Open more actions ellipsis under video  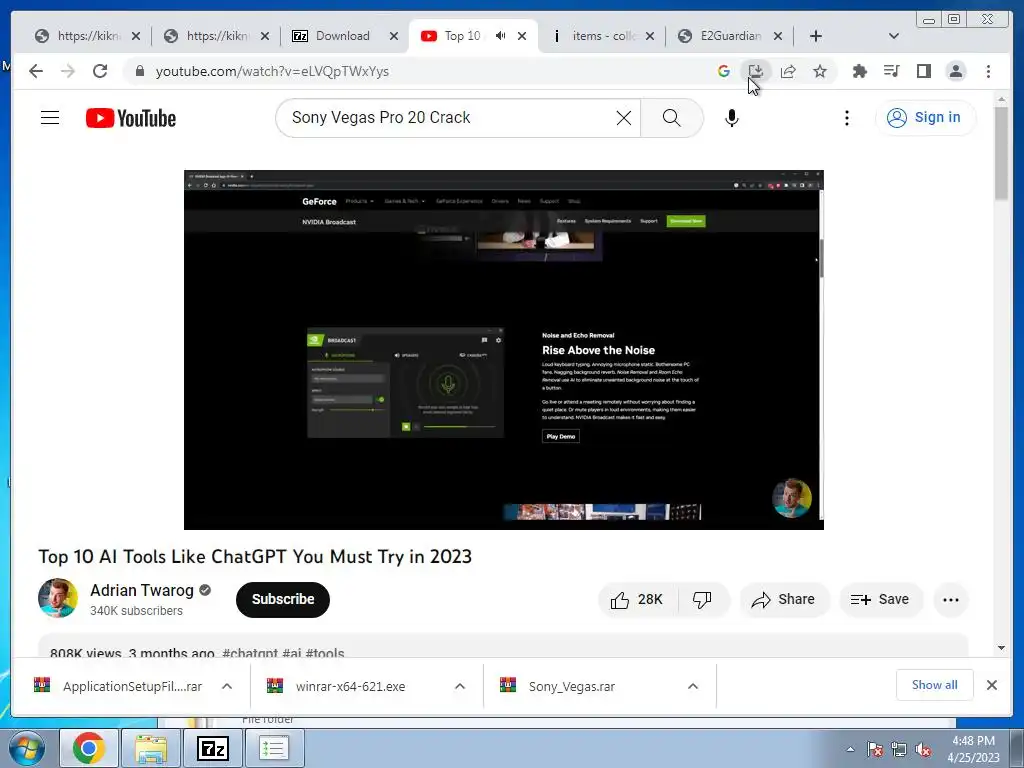[951, 600]
